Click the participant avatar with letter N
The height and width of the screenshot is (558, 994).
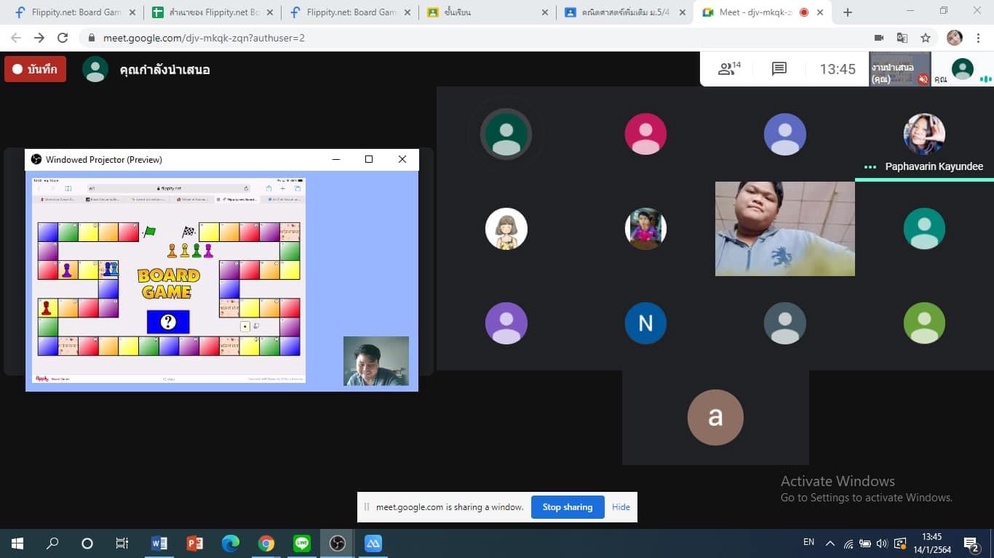pyautogui.click(x=645, y=324)
